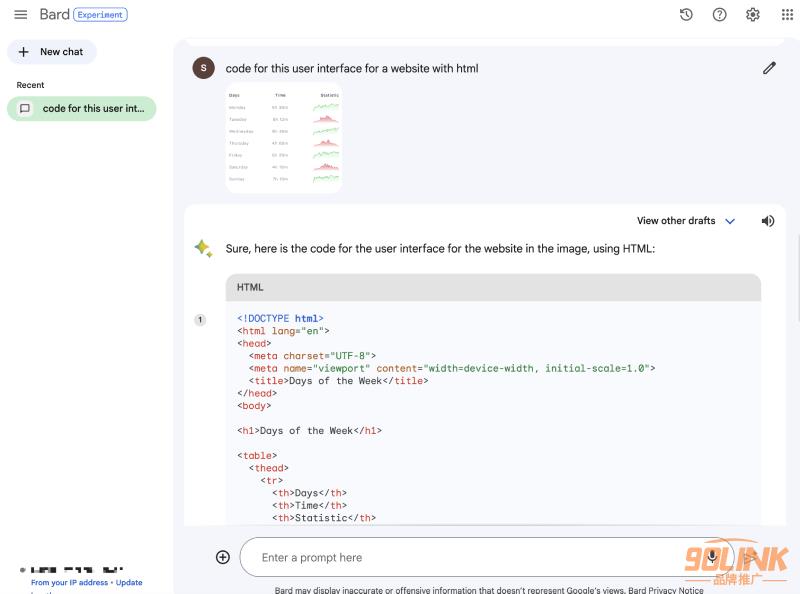
Task: Edit the prompt with pencil icon
Action: coord(769,68)
